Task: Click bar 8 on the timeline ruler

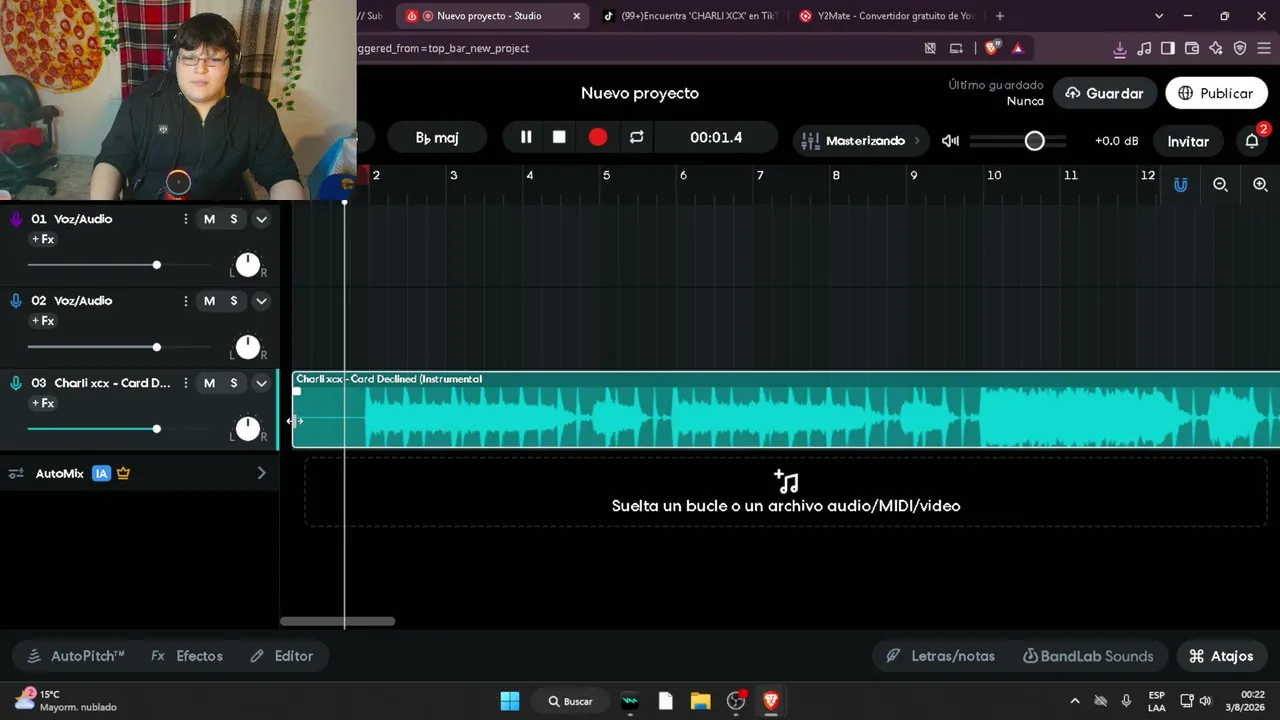Action: tap(836, 176)
